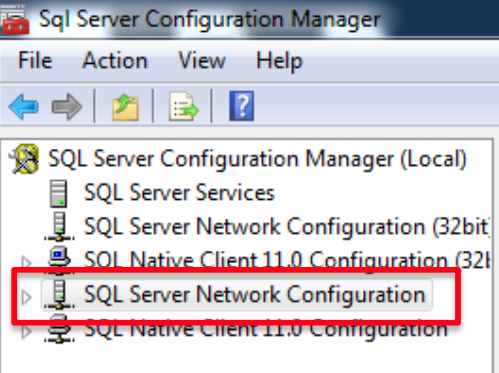Image resolution: width=499 pixels, height=373 pixels.
Task: Click the blue Back arrow
Action: (x=23, y=107)
